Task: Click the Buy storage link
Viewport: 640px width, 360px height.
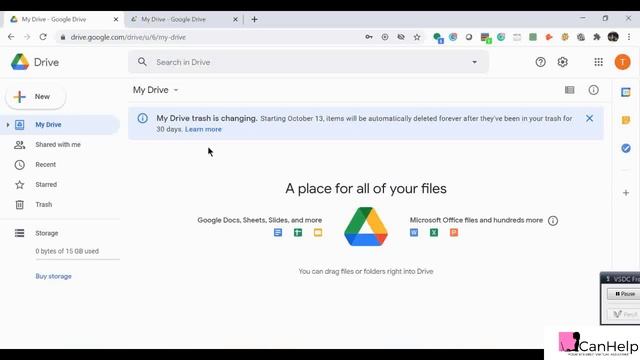Action: coord(53,276)
